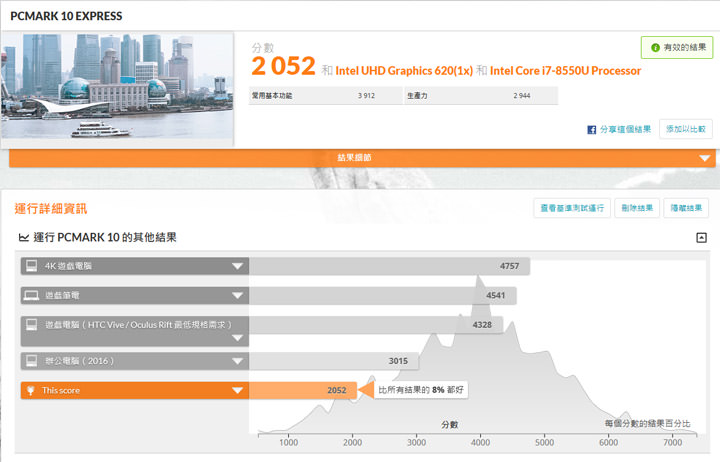The width and height of the screenshot is (720, 462).
Task: Click 隱藏結果 button
Action: 688,208
